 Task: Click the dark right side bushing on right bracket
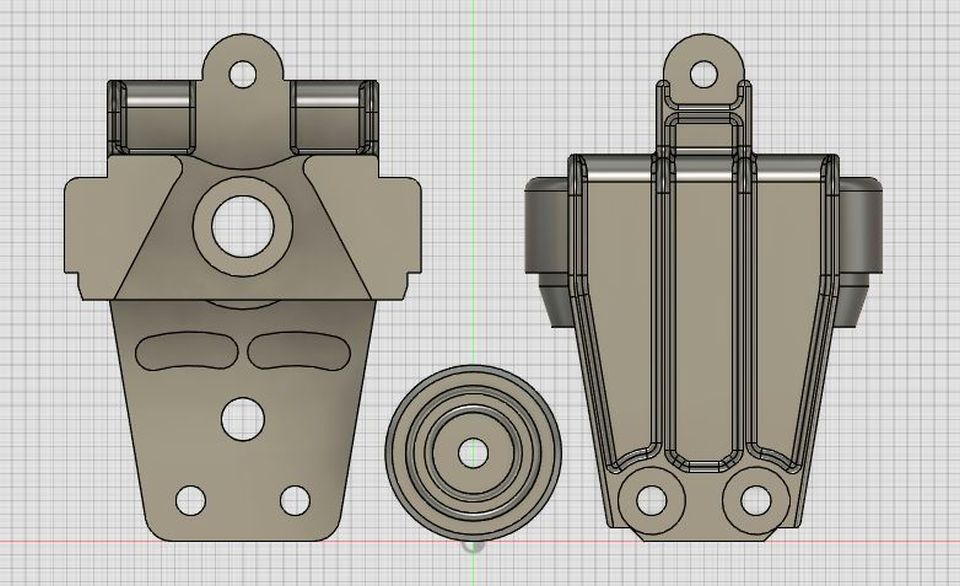coord(862,232)
